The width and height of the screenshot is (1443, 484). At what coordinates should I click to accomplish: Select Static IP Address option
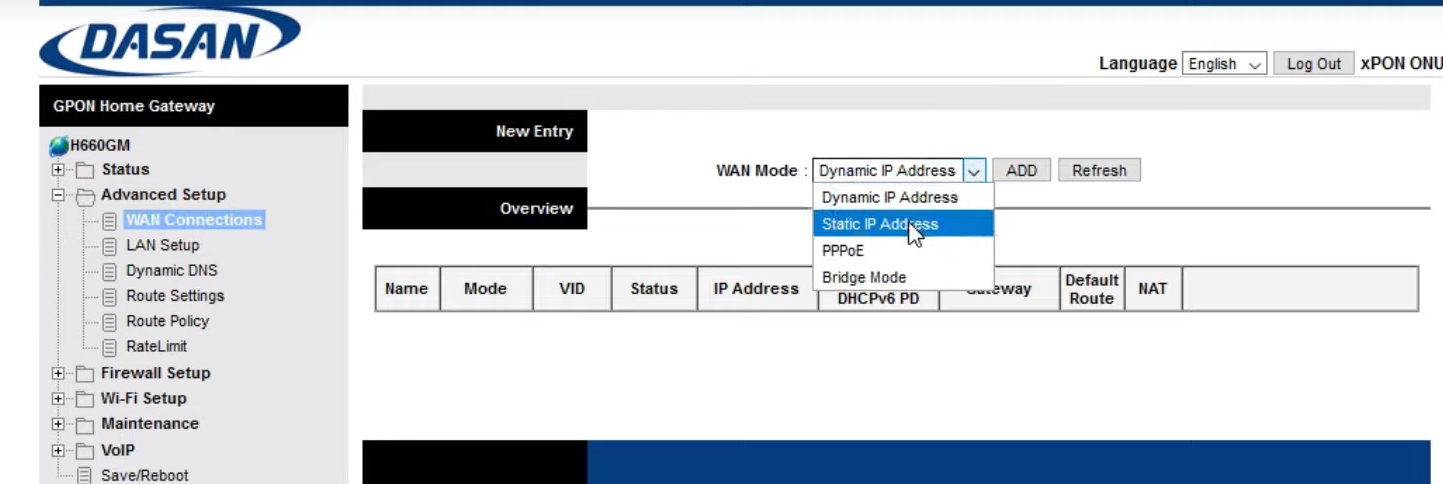point(880,224)
